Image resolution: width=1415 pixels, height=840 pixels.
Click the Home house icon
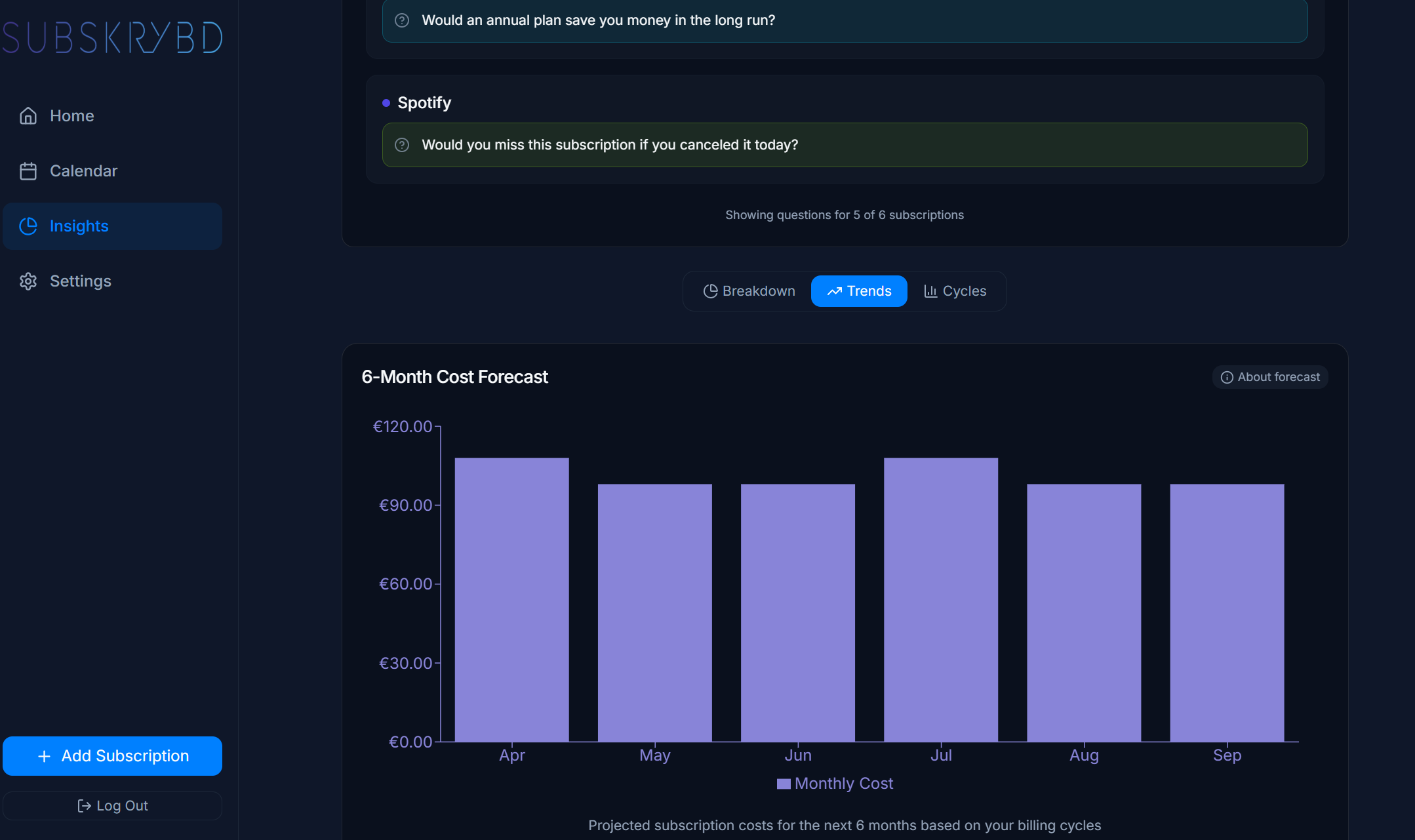pos(28,116)
